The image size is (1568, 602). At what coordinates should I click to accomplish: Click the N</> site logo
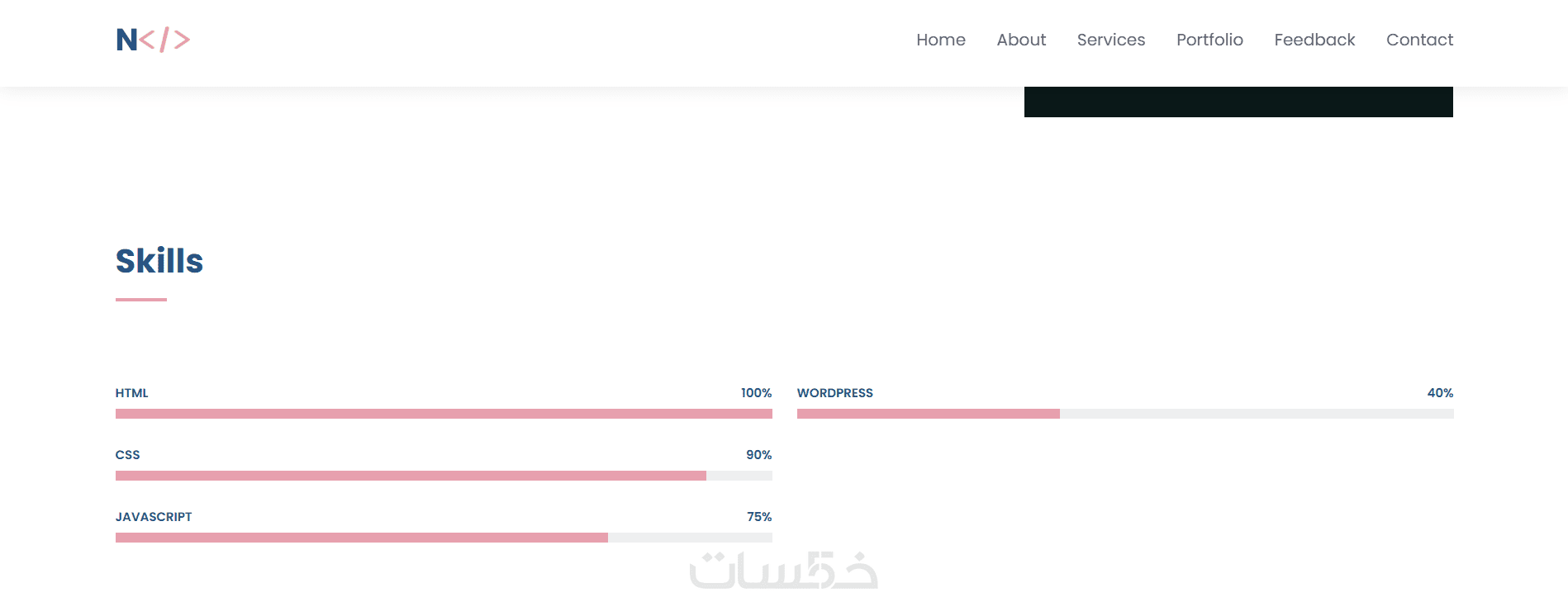click(153, 40)
